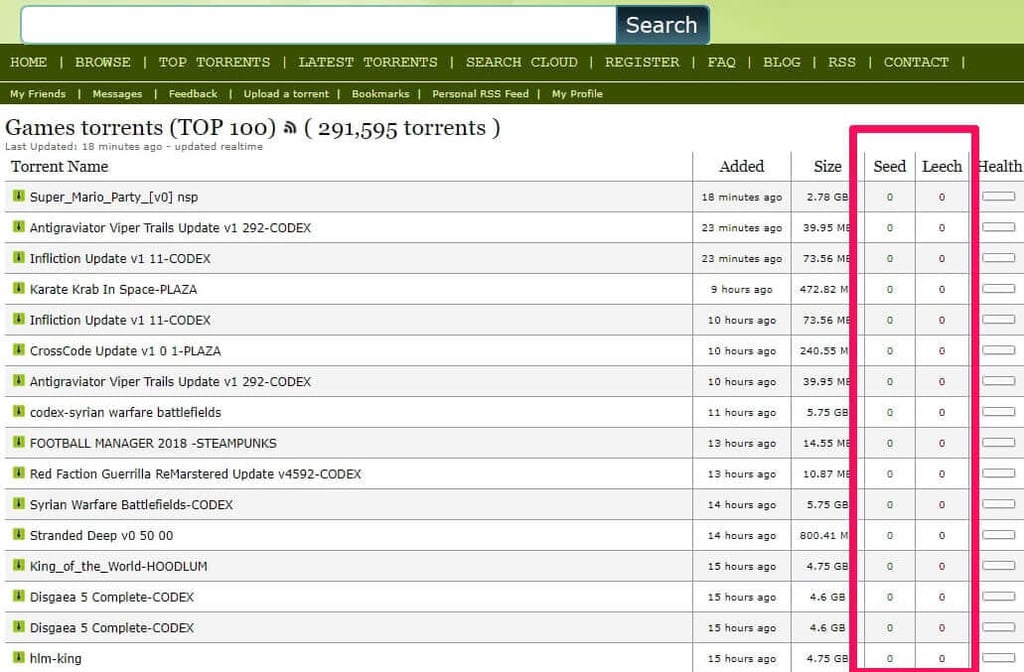Click the Search button
The width and height of the screenshot is (1024, 672).
point(662,25)
